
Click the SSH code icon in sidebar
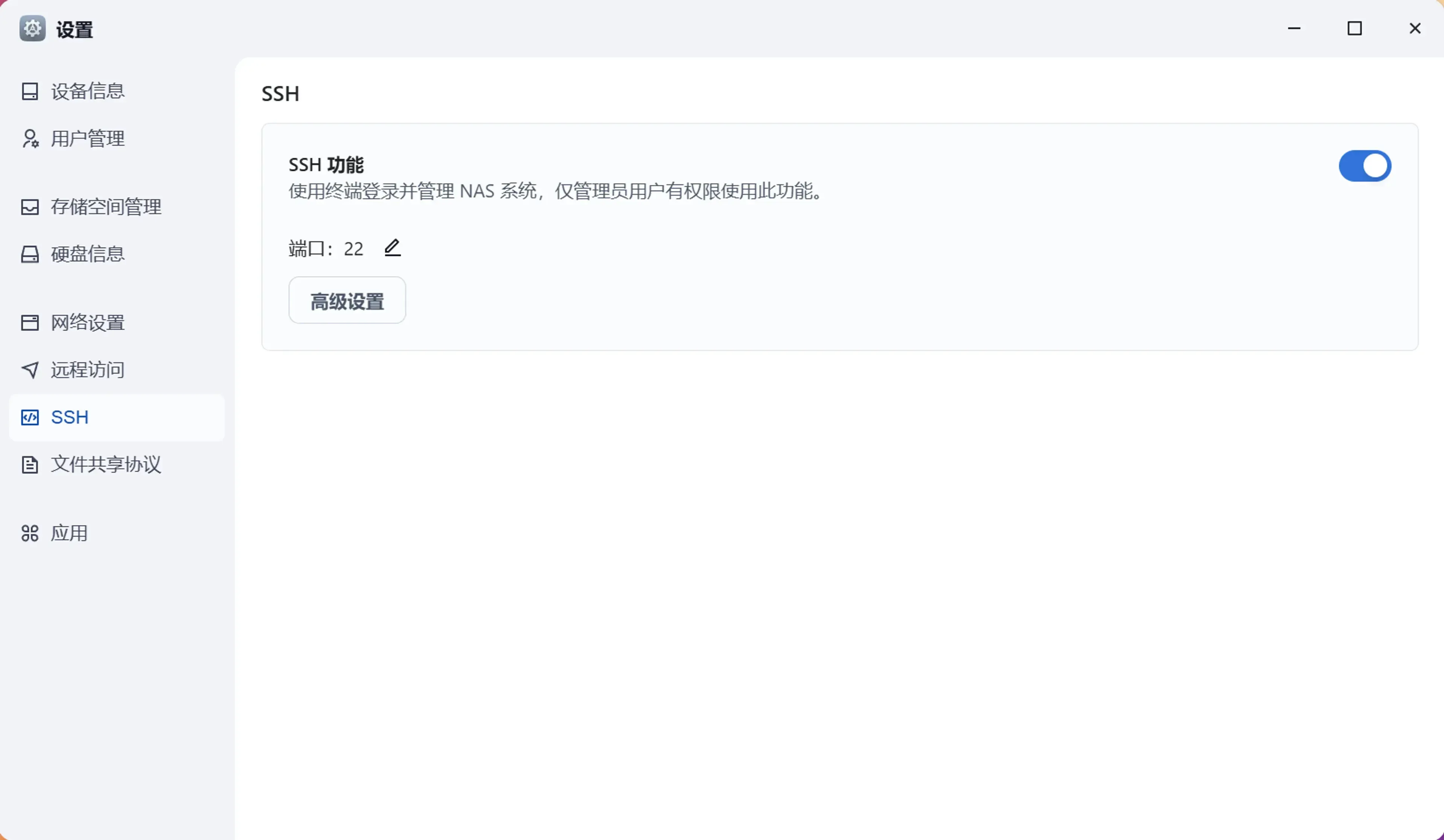30,417
